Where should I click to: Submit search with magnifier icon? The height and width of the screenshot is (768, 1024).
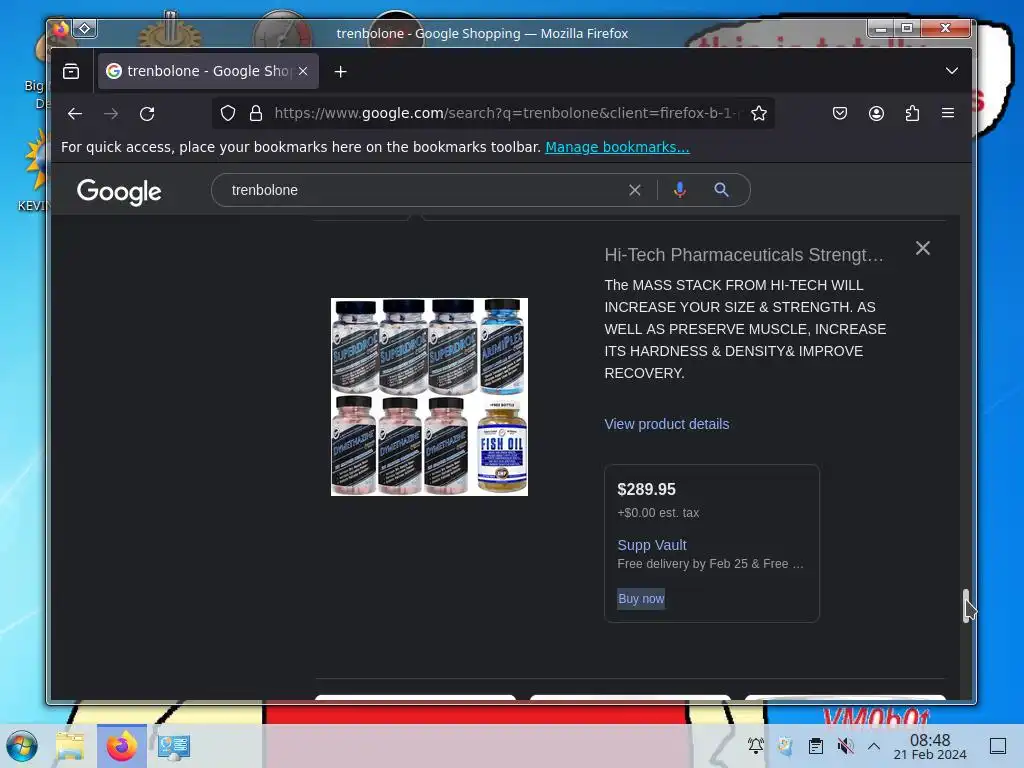[x=721, y=190]
